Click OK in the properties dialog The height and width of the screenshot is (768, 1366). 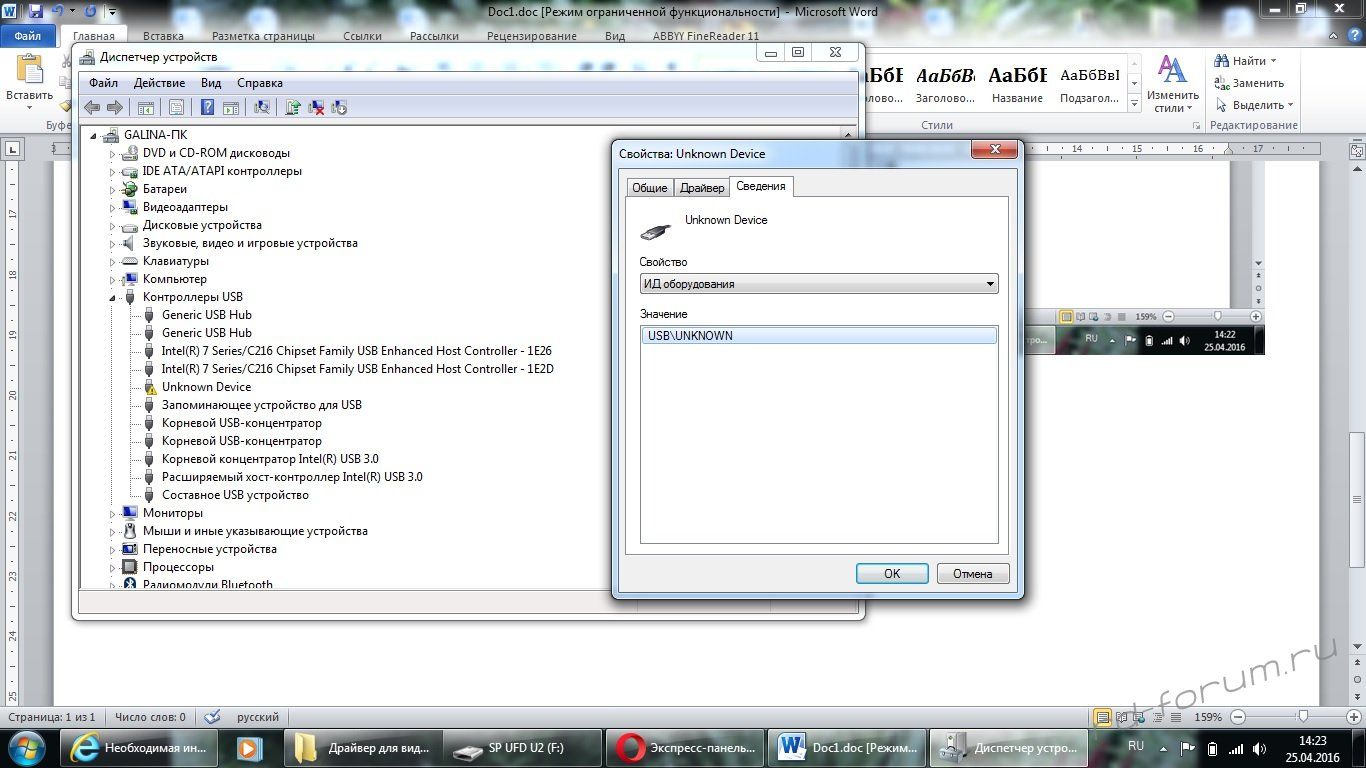click(892, 573)
